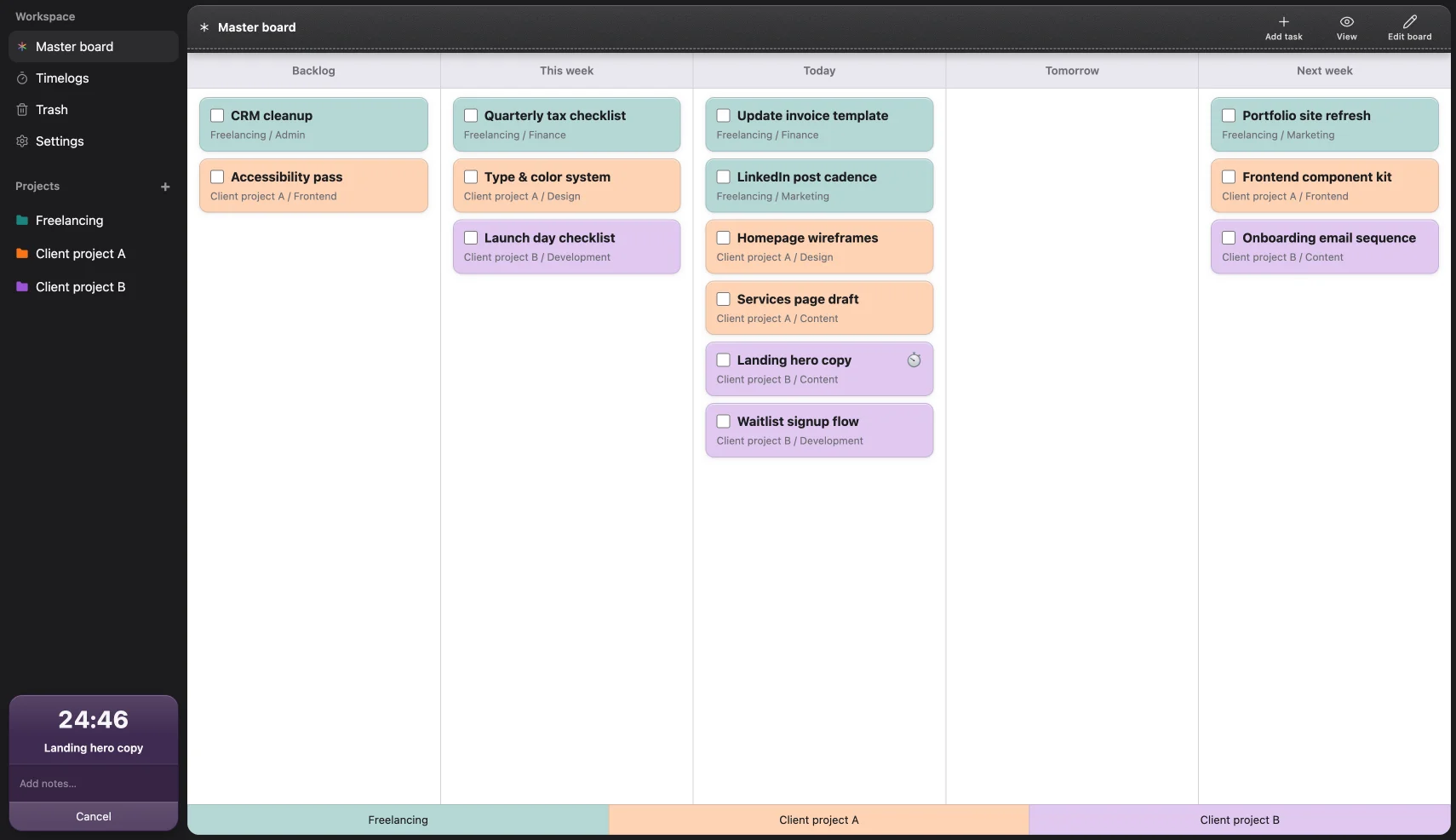
Task: Click the teal Freelancing legend bar
Action: (x=398, y=820)
